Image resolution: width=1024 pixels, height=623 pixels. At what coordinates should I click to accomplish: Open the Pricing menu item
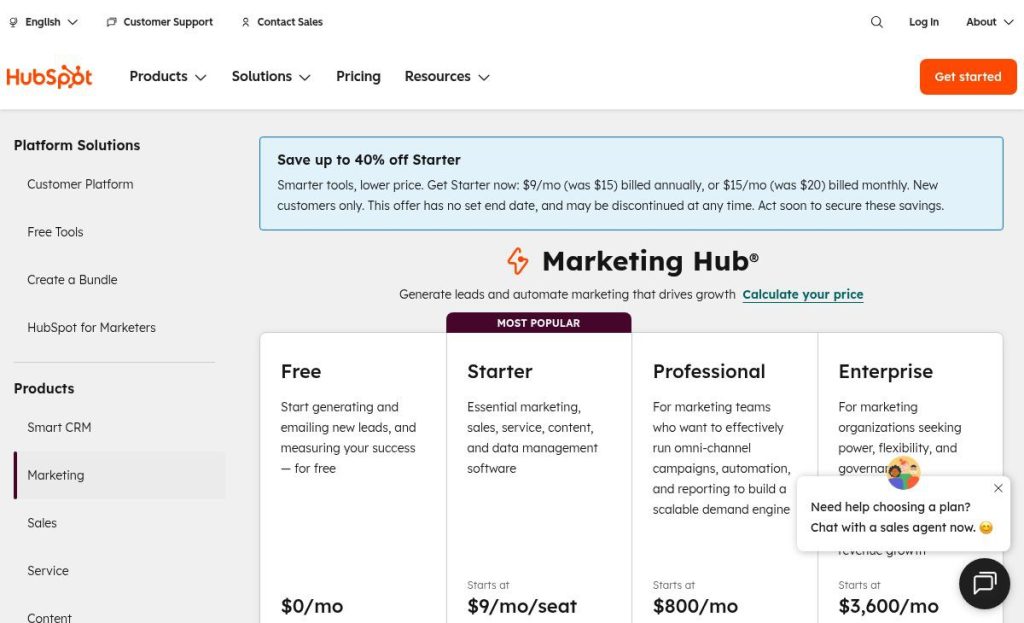pyautogui.click(x=358, y=77)
